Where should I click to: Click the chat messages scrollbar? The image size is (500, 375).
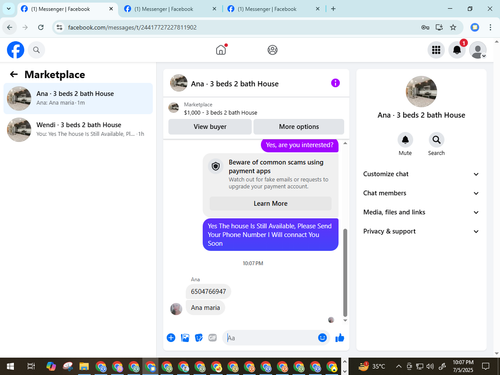[345, 272]
